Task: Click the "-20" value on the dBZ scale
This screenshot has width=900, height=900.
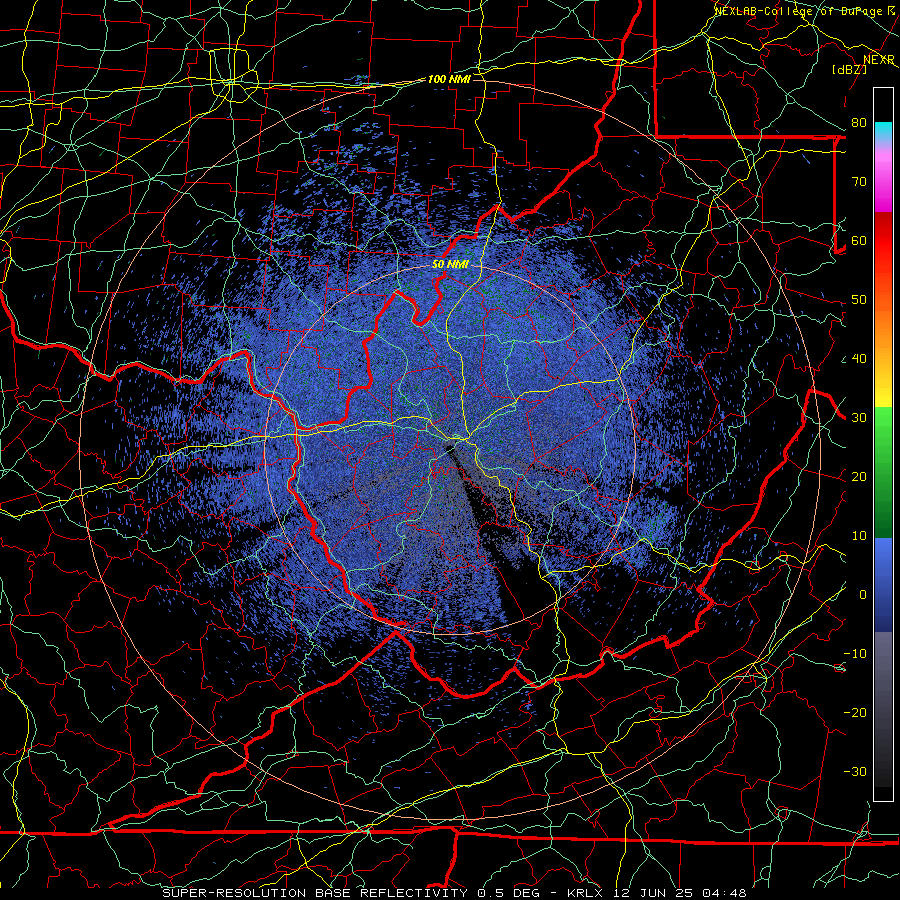Action: (855, 713)
